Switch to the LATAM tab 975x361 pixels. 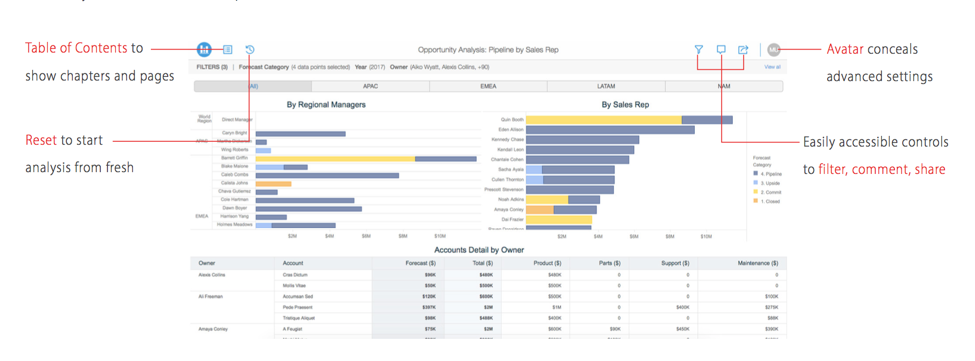[x=606, y=86]
